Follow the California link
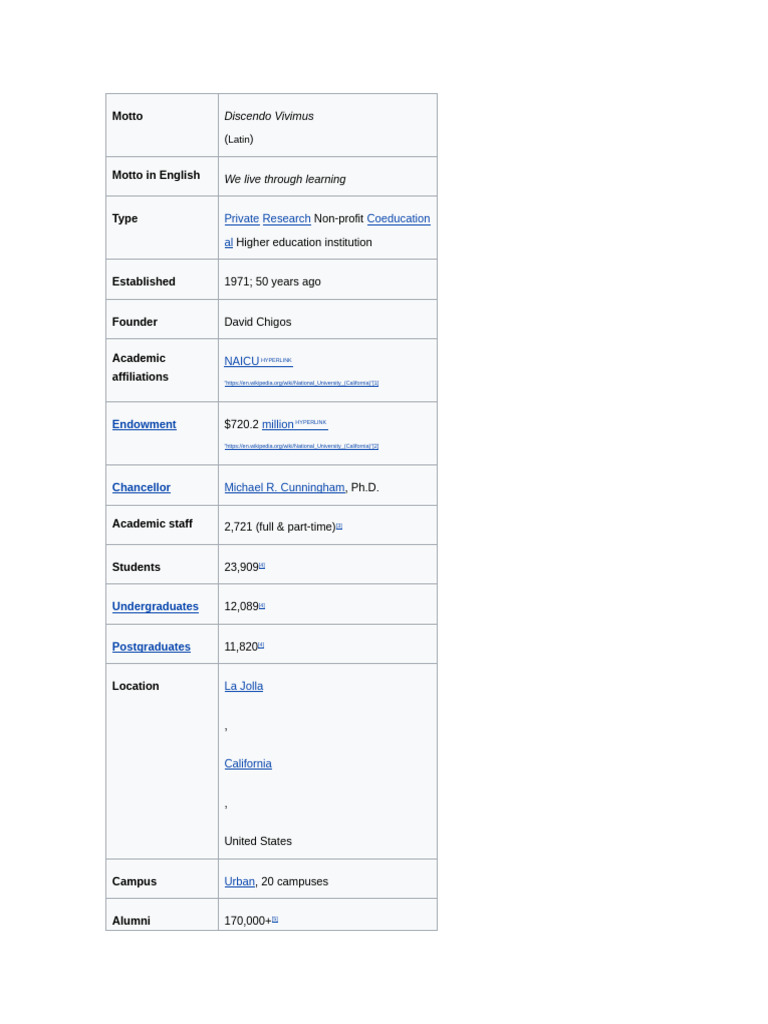Image resolution: width=768 pixels, height=1024 pixels. (247, 764)
